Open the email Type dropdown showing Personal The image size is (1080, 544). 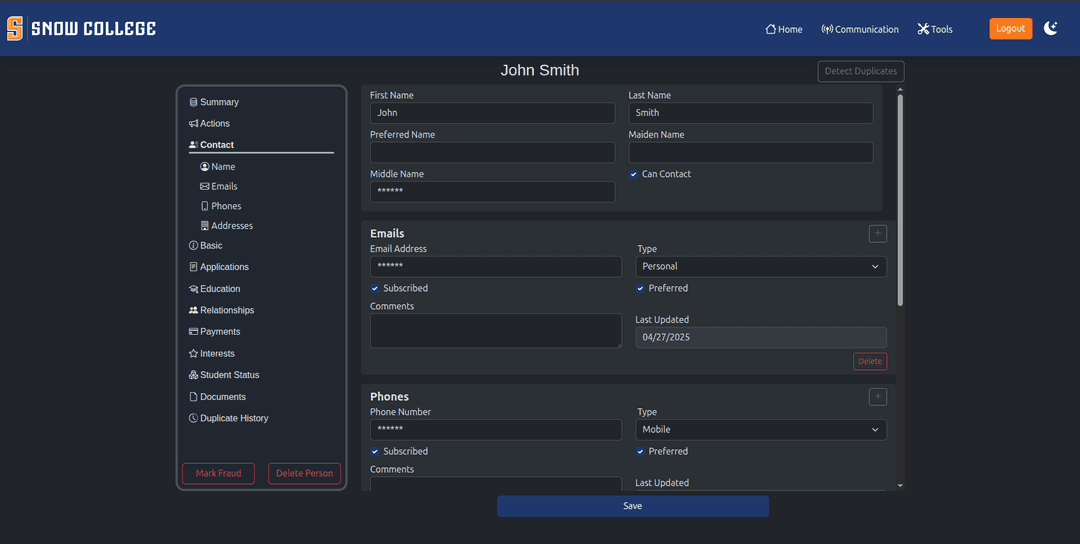(x=760, y=267)
